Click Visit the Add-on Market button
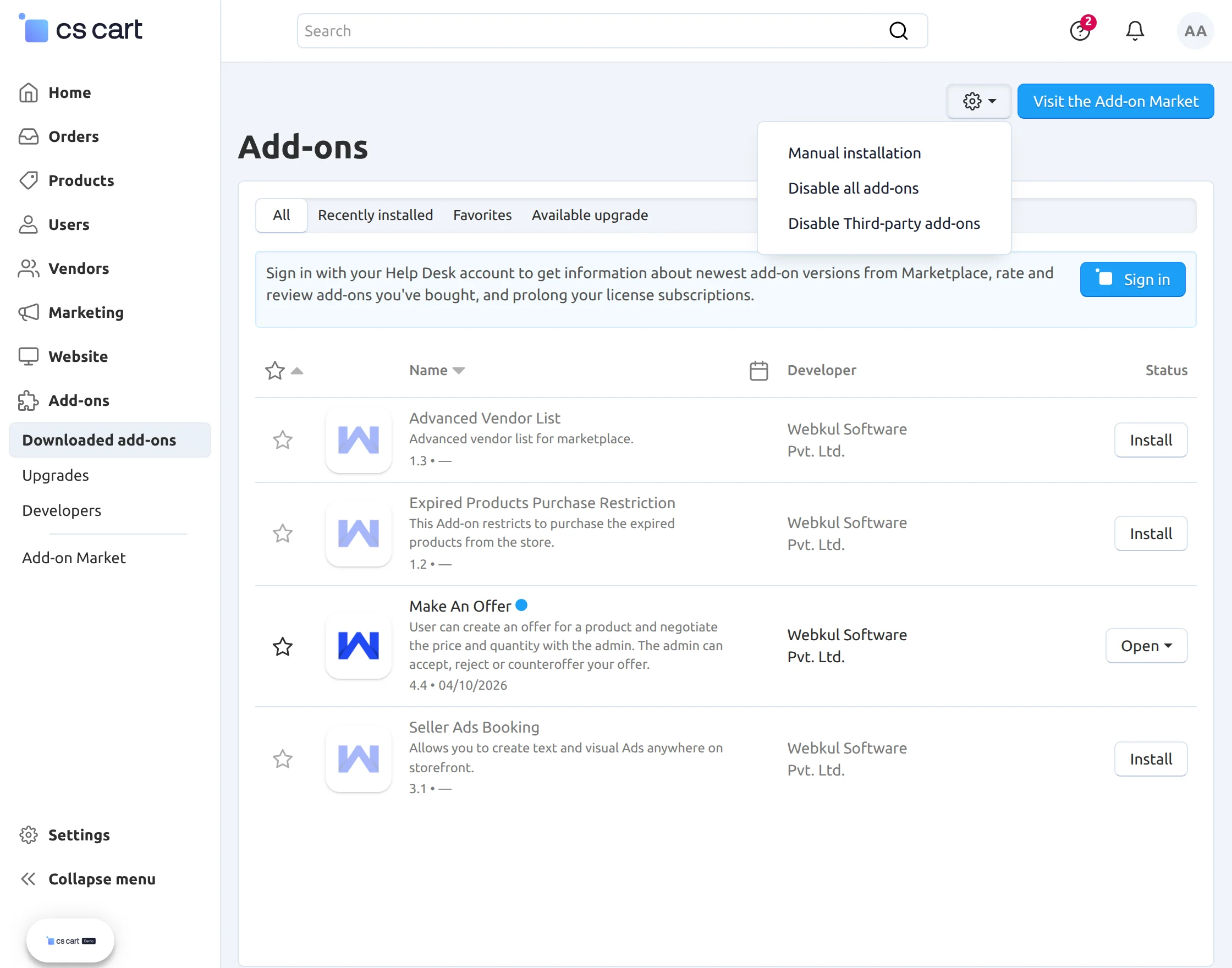The height and width of the screenshot is (968, 1232). tap(1115, 101)
